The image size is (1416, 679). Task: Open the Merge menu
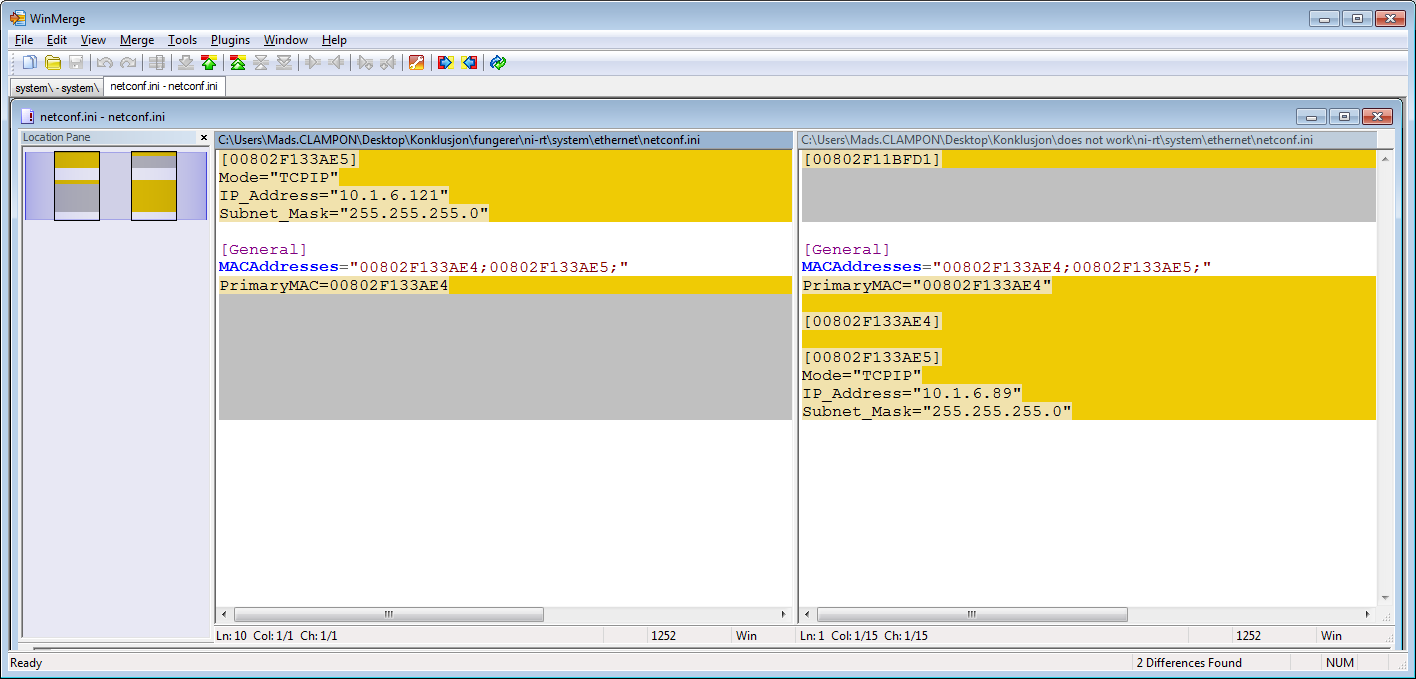tap(137, 40)
